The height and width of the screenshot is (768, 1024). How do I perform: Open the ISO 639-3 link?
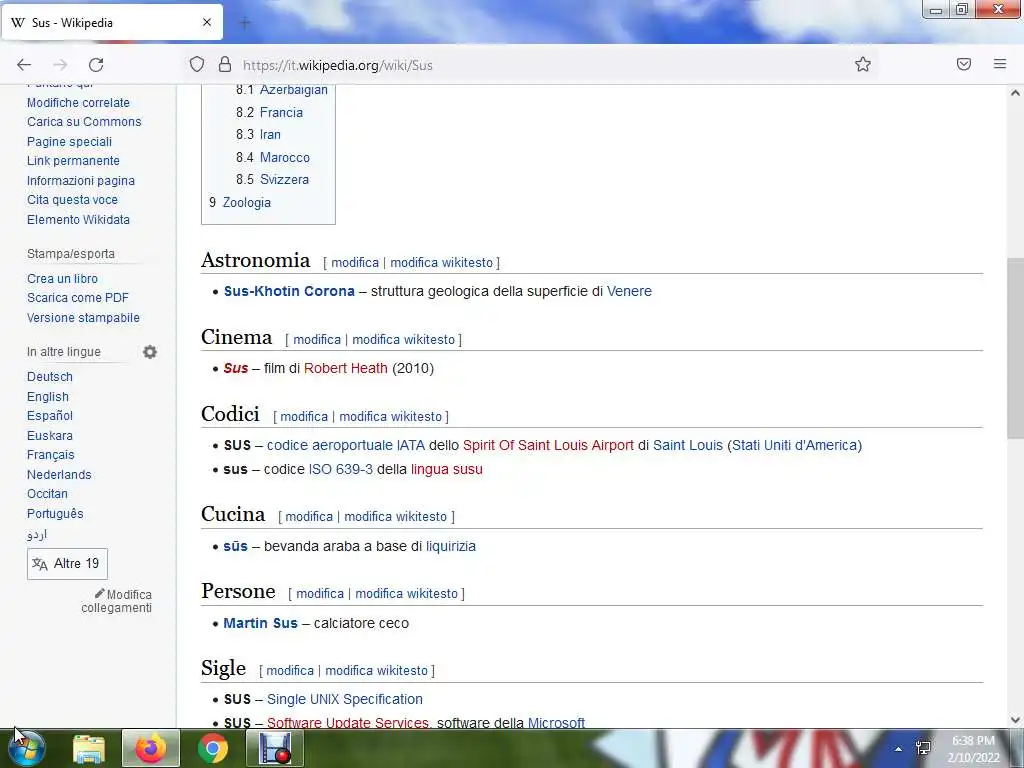click(341, 470)
